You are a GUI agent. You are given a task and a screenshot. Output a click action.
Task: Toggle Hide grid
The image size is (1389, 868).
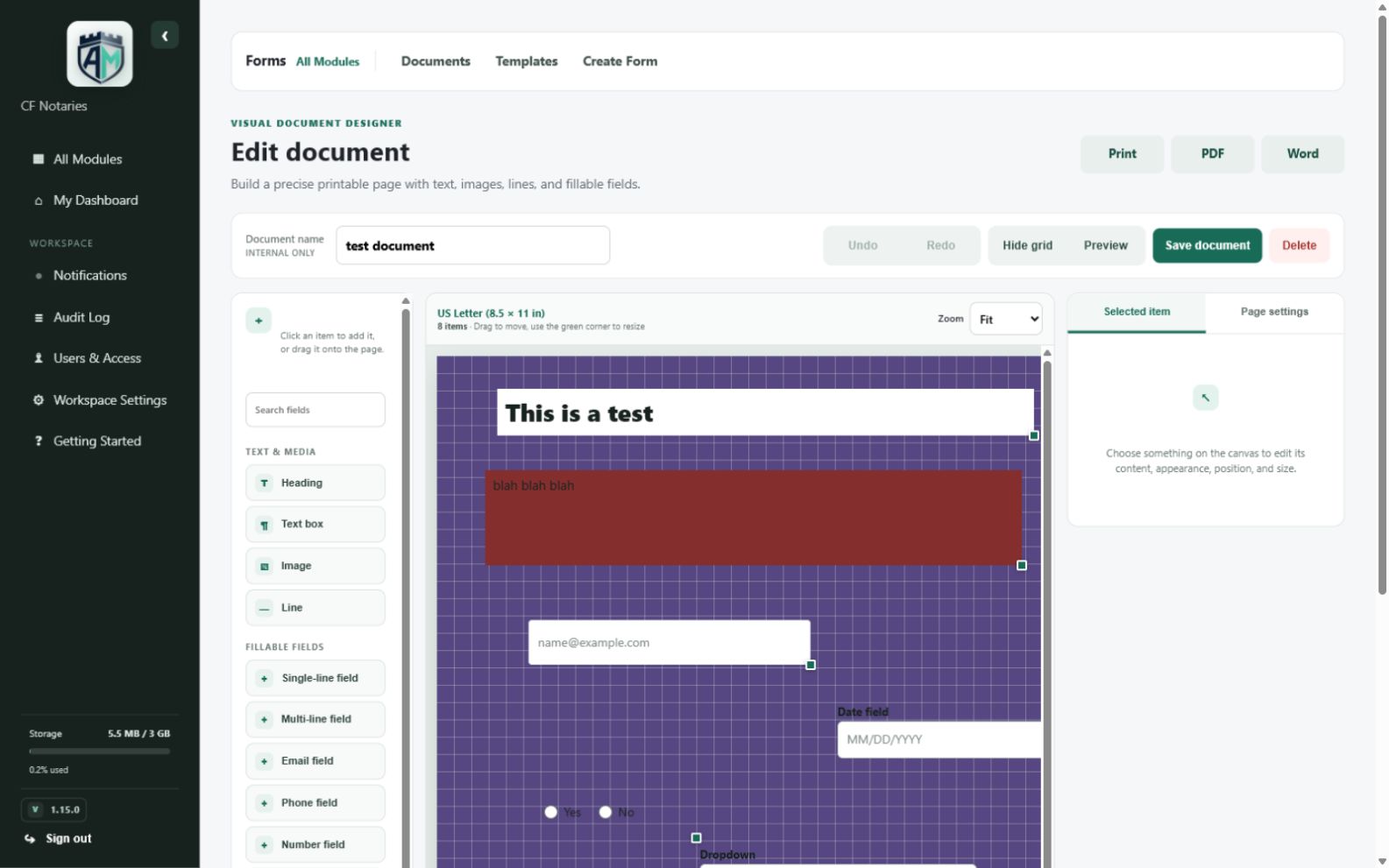1027,246
